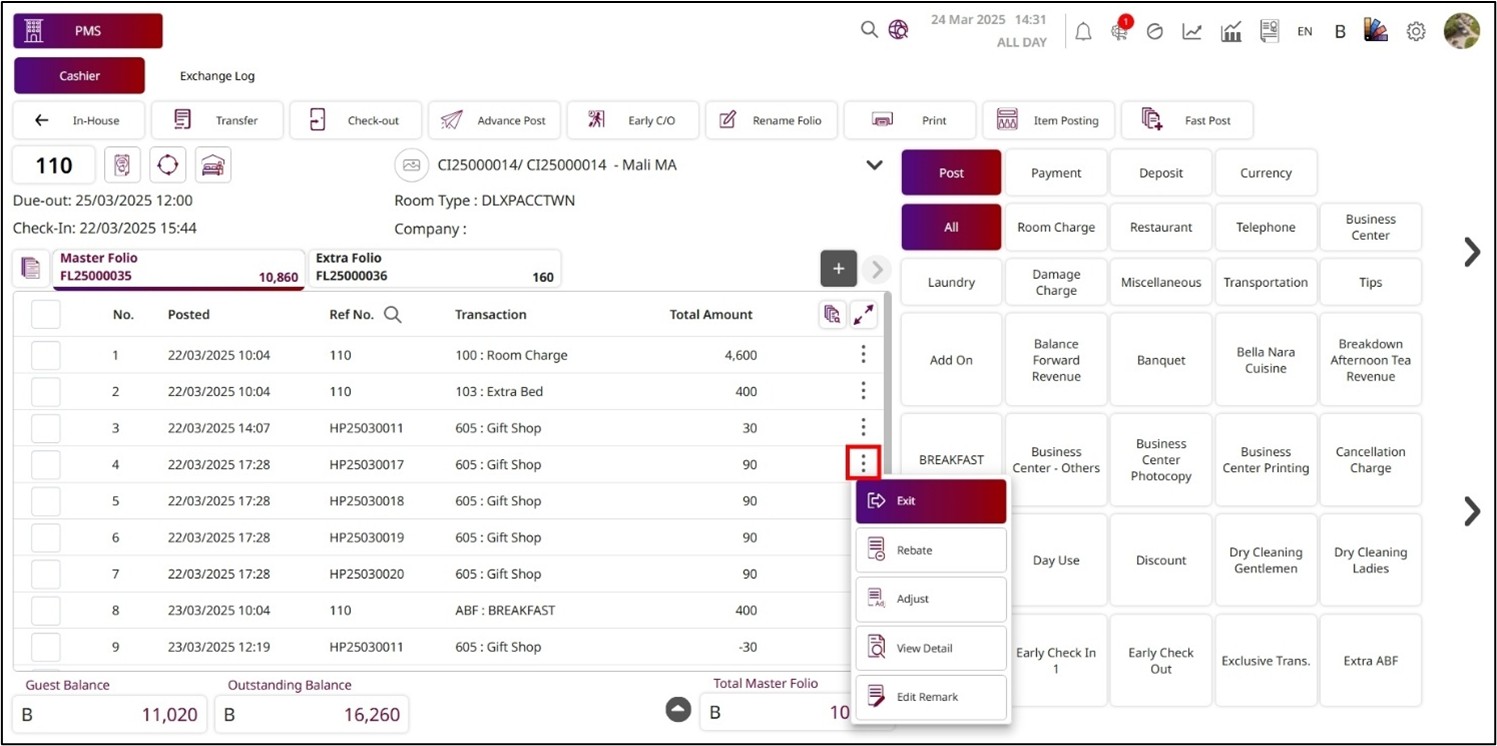1497x746 pixels.
Task: Open three-dot menu for Room Charge row
Action: 863,355
